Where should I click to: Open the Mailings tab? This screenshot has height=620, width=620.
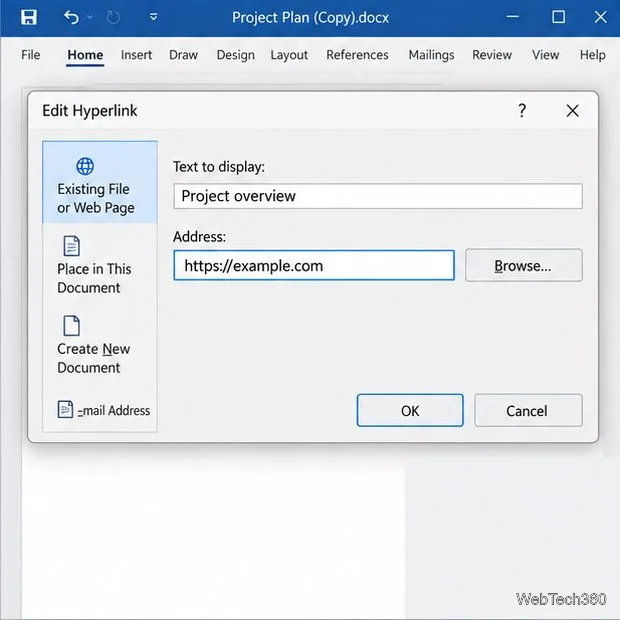[x=431, y=55]
